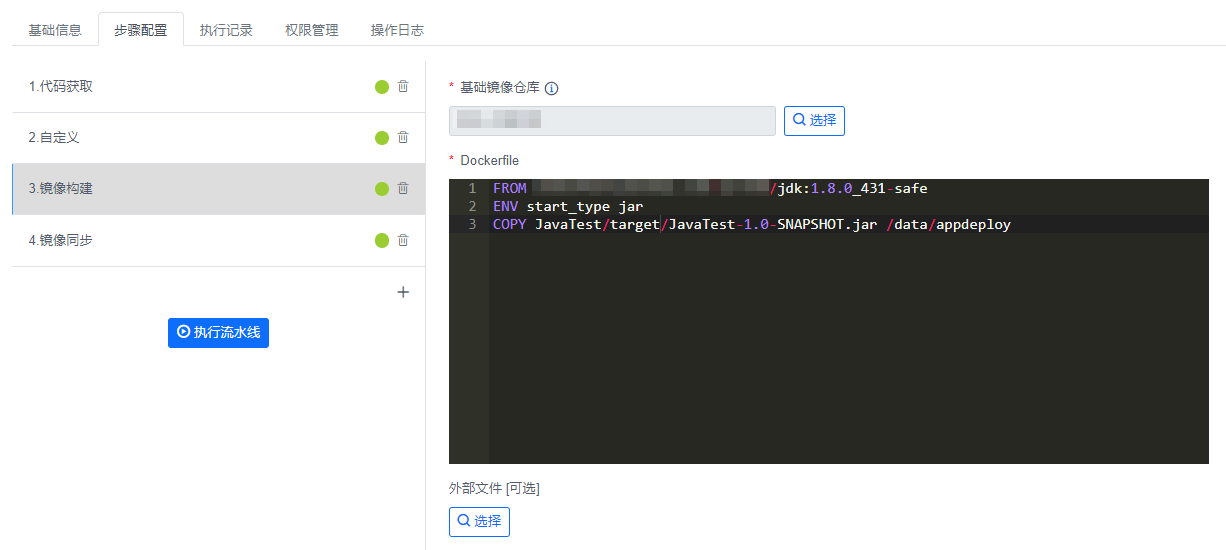The width and height of the screenshot is (1226, 550).
Task: Click ENV start_type jar line
Action: tap(849, 206)
